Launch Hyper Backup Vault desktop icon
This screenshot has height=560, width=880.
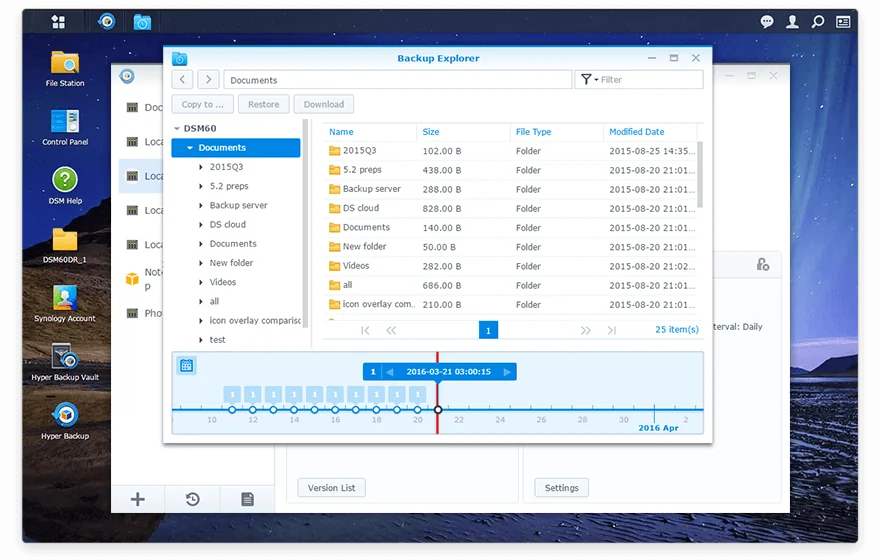[x=65, y=357]
